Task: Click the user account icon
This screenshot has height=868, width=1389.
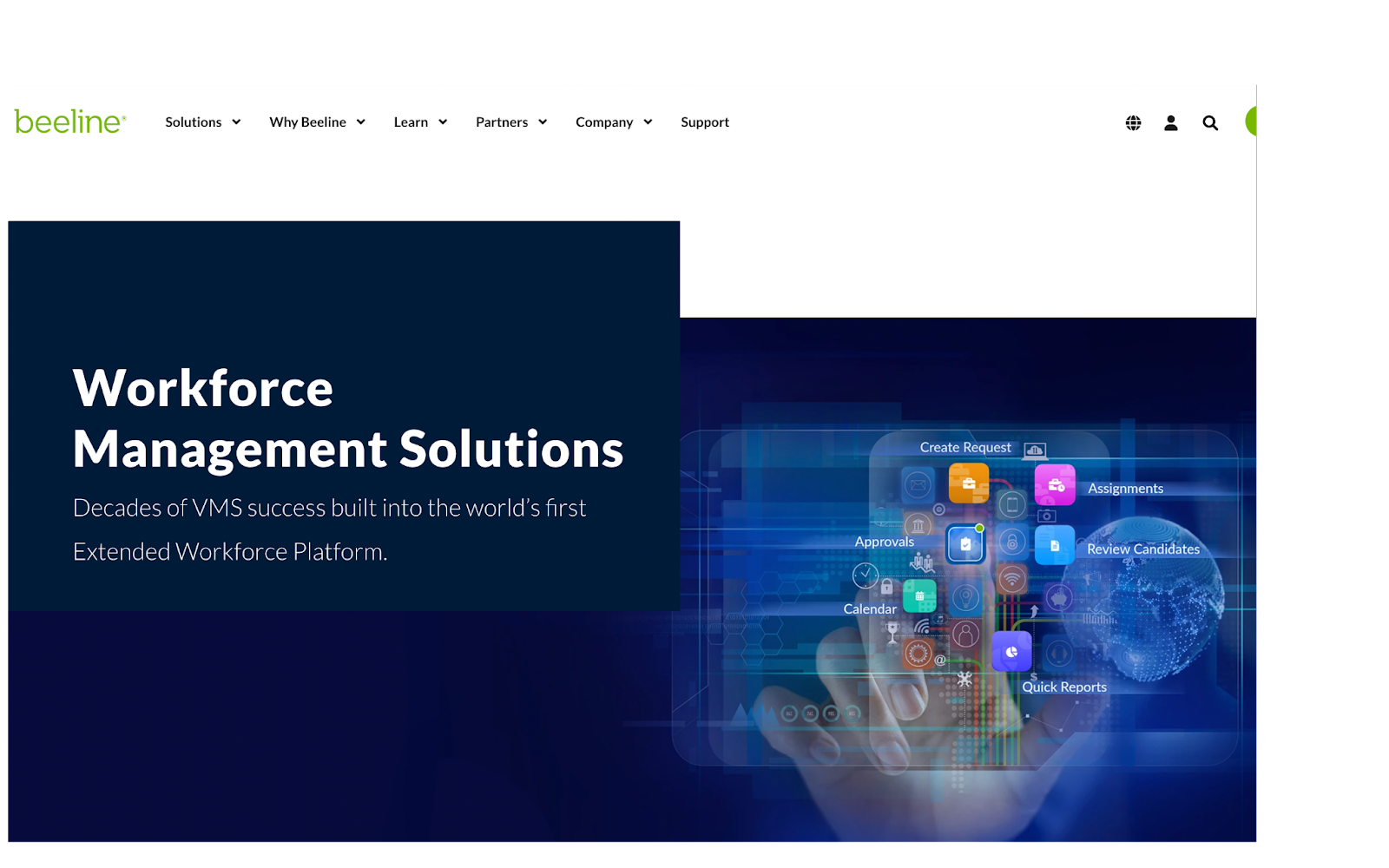Action: (1170, 122)
